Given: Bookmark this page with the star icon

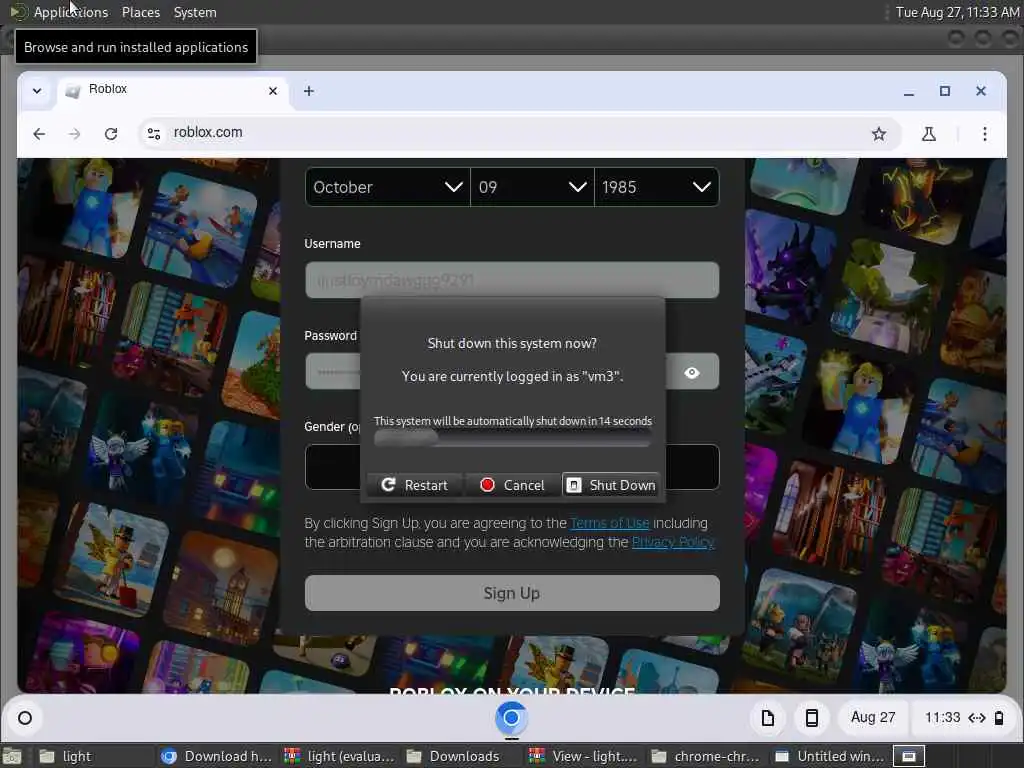Looking at the screenshot, I should pyautogui.click(x=879, y=134).
